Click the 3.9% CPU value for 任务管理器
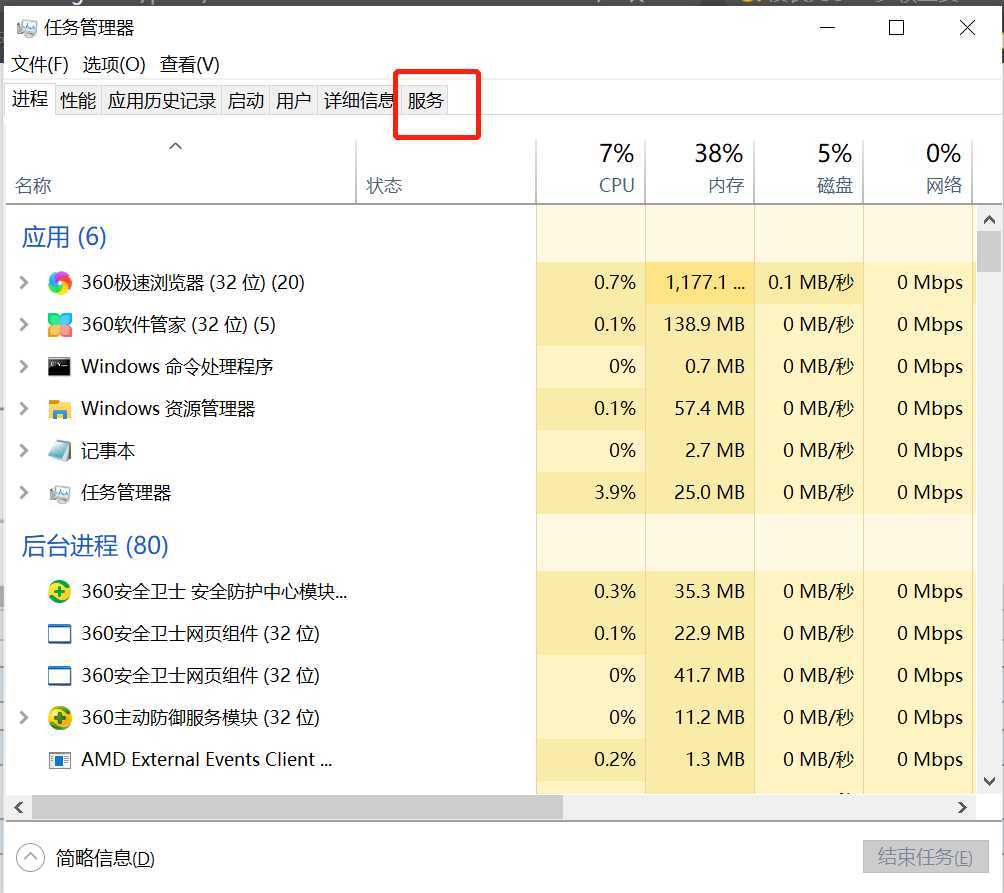Screen dimensions: 1004x893 click(590, 493)
